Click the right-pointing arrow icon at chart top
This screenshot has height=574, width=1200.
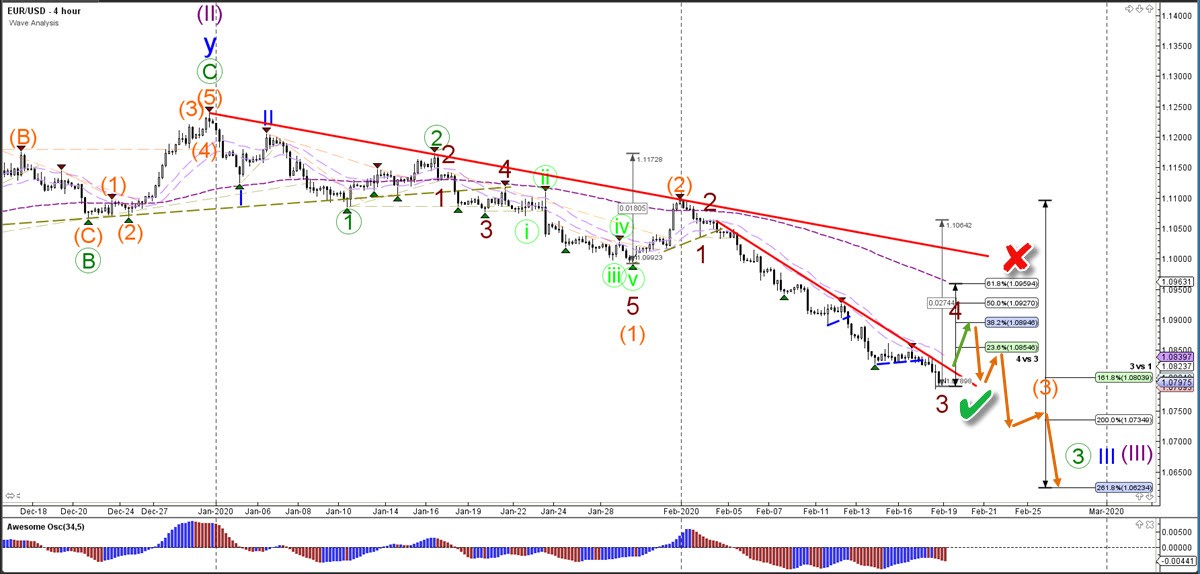(x=1129, y=8)
